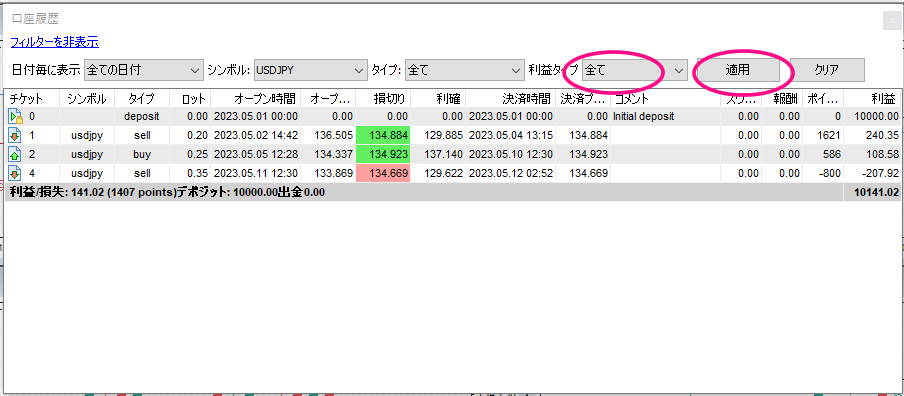This screenshot has width=904, height=396.
Task: Expand the シンボル USDJPY dropdown
Action: 311,70
